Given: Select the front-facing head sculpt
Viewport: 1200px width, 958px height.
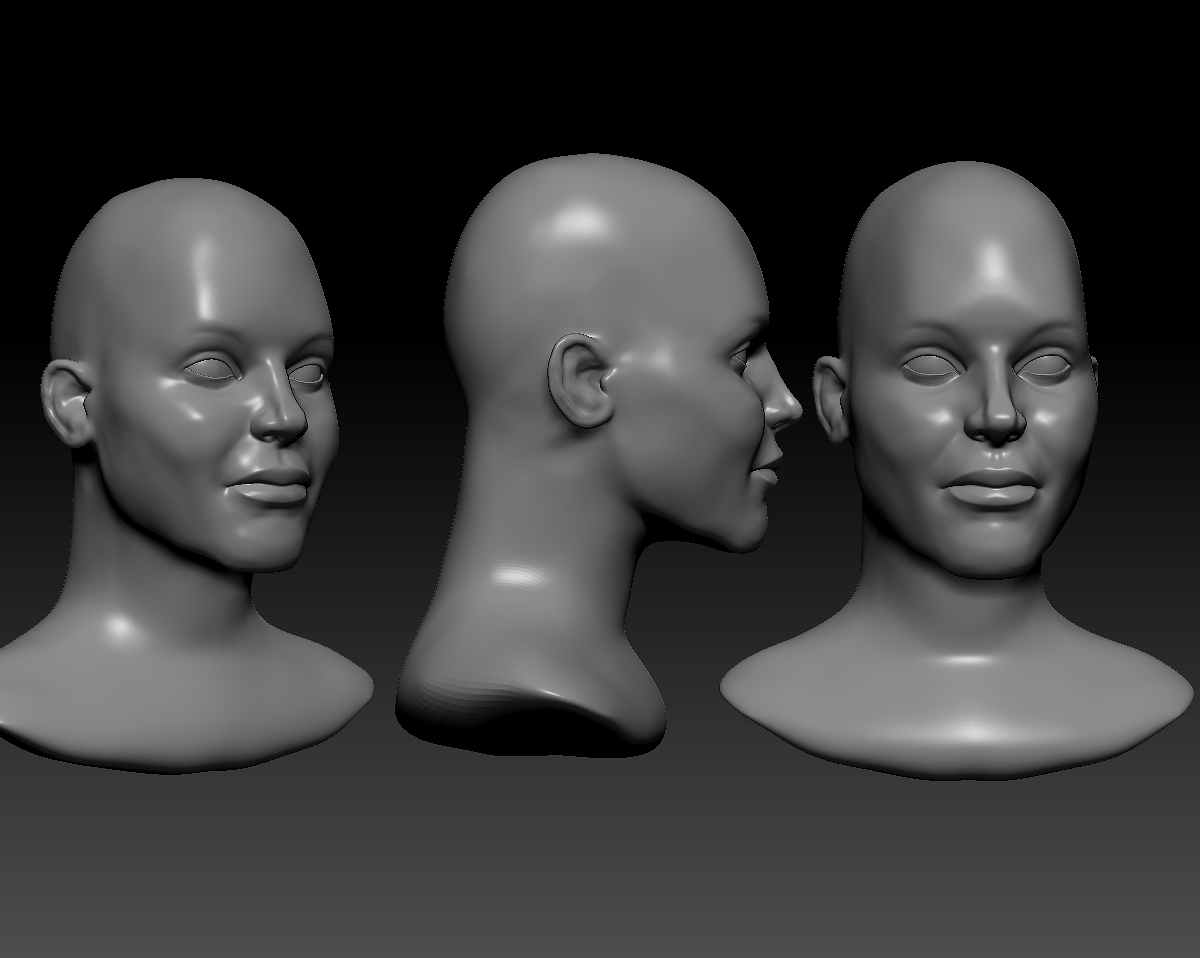Looking at the screenshot, I should [x=957, y=470].
